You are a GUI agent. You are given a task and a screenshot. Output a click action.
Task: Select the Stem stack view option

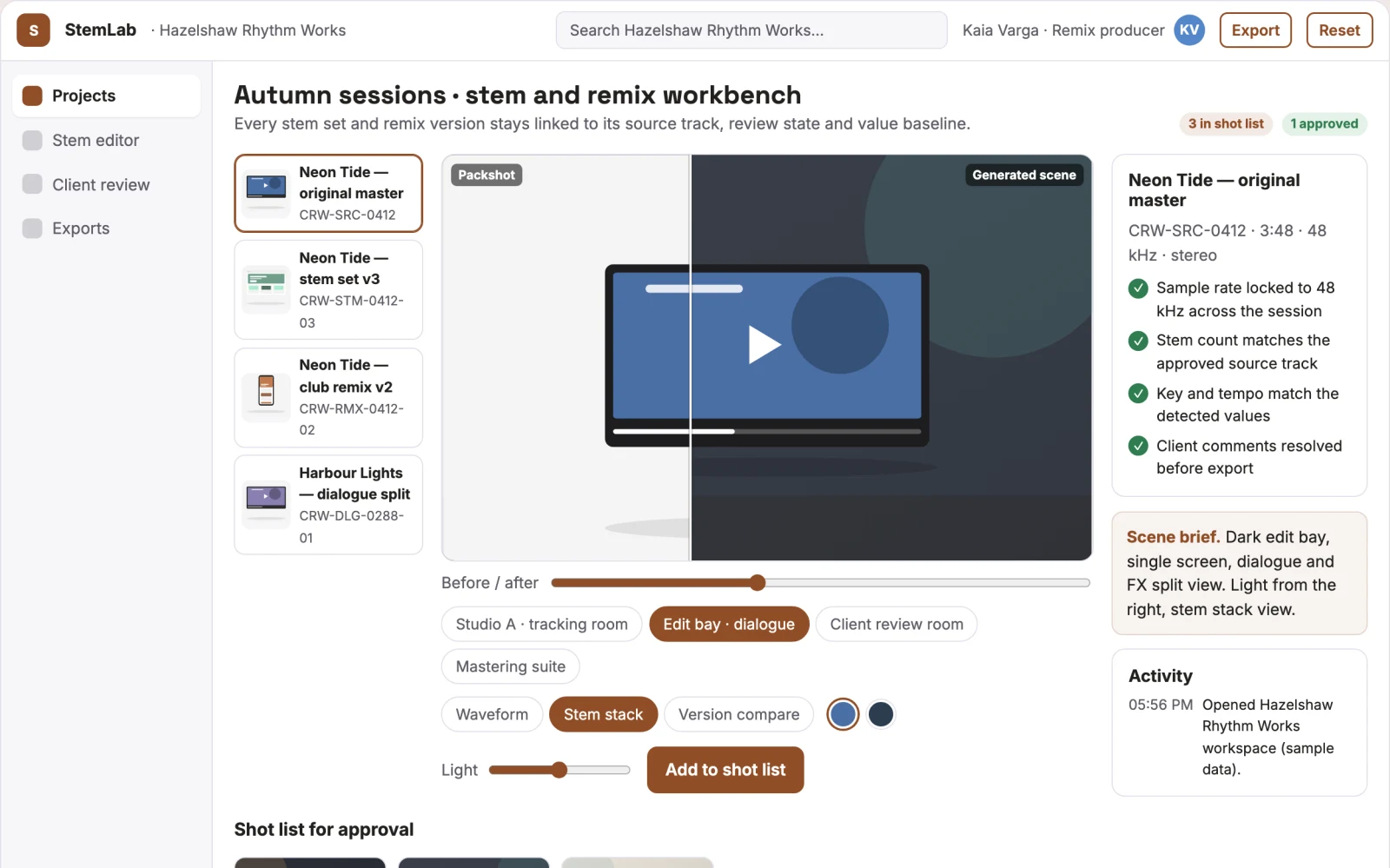coord(603,714)
